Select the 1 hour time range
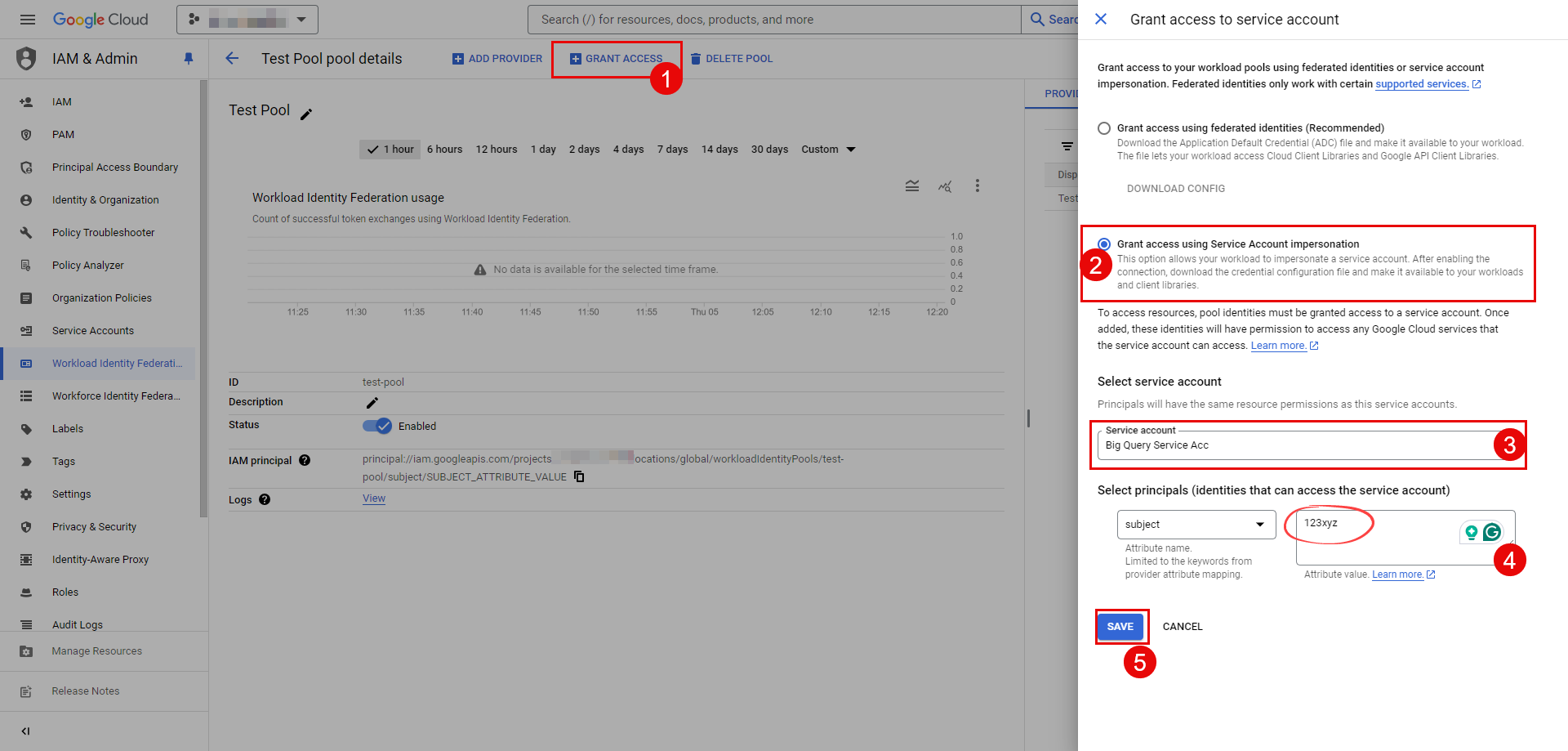Image resolution: width=1568 pixels, height=751 pixels. pyautogui.click(x=390, y=150)
